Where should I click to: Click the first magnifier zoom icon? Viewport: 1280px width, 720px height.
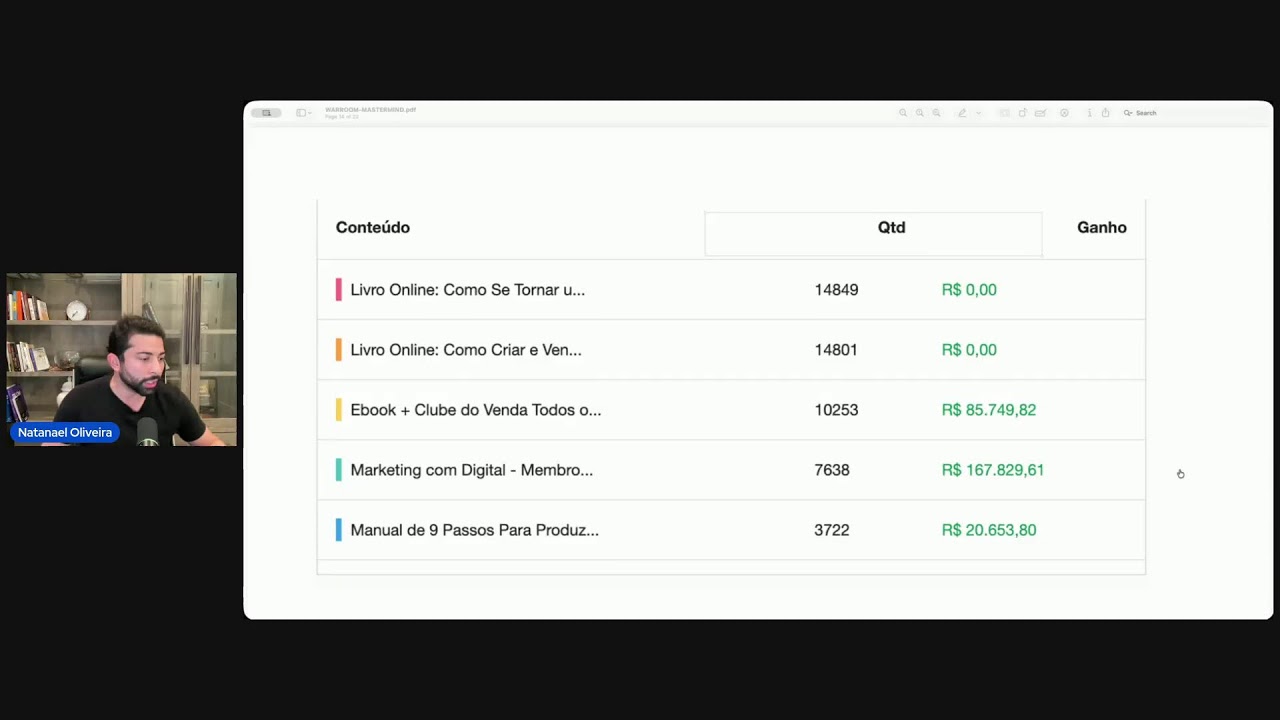coord(903,113)
